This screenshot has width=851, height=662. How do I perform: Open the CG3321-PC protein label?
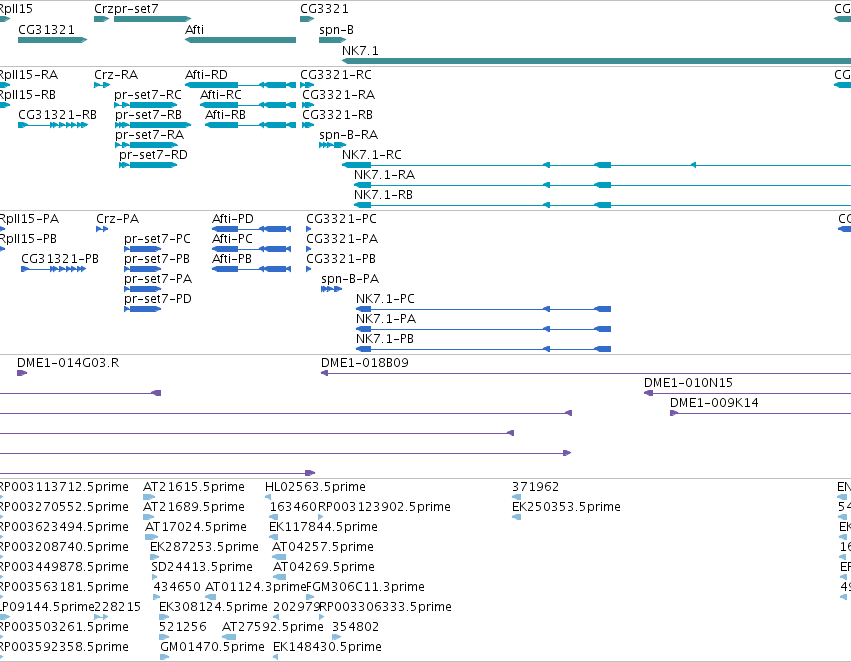pyautogui.click(x=341, y=219)
